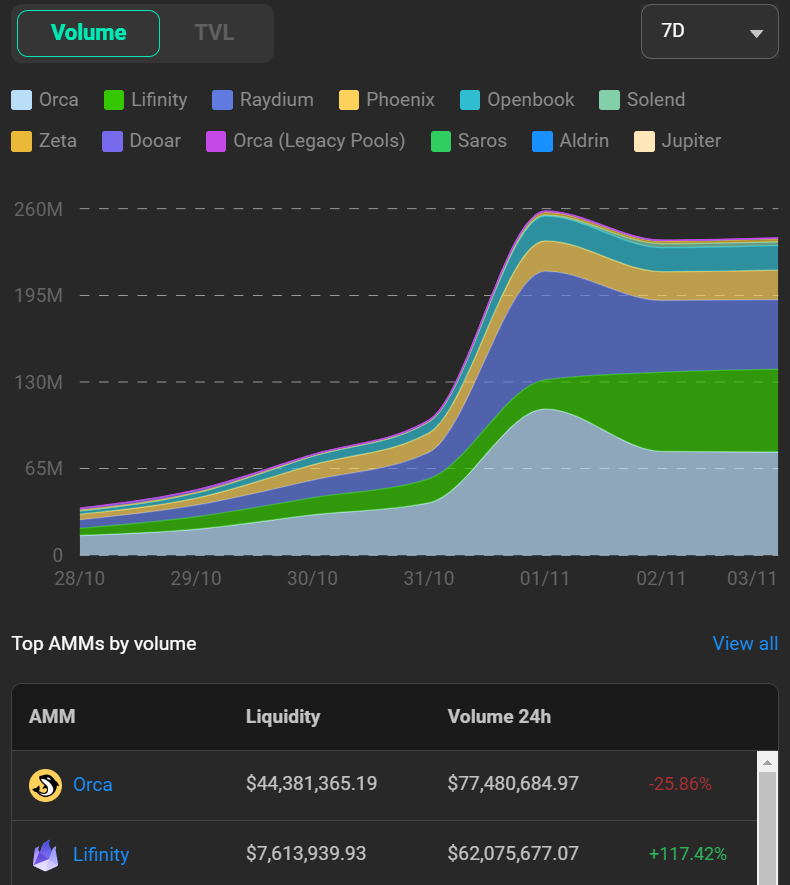The height and width of the screenshot is (885, 790).
Task: Switch to the Volume tab
Action: (x=89, y=33)
